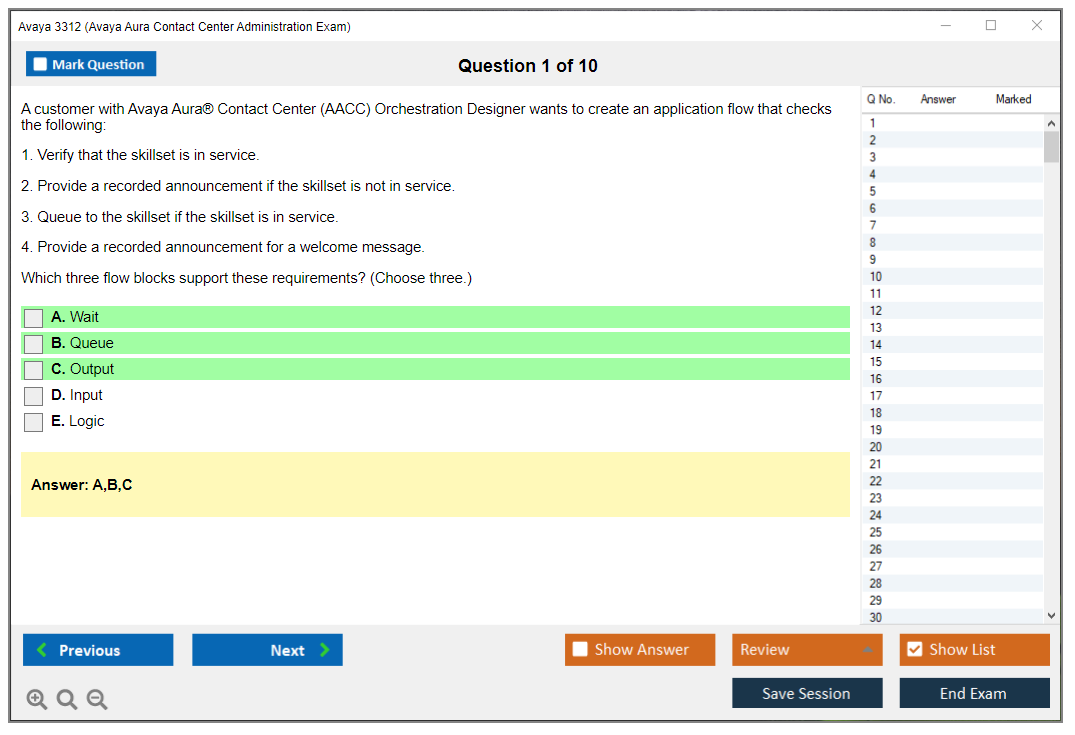Click the zoom in magnifier icon

tap(37, 700)
